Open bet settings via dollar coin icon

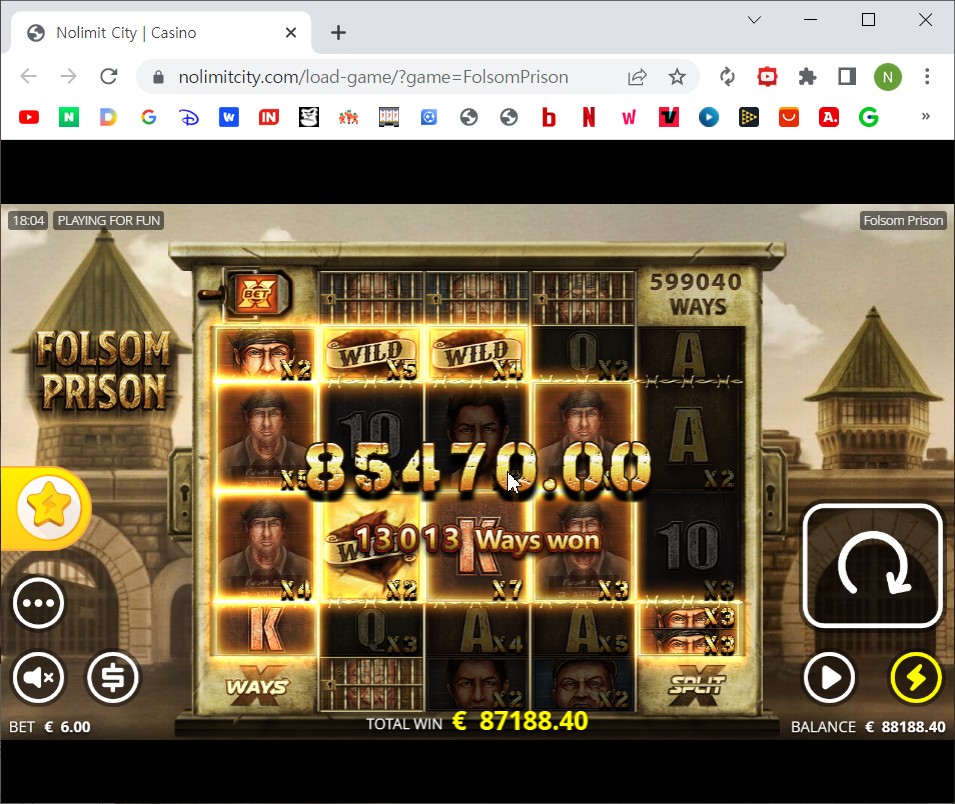(113, 677)
